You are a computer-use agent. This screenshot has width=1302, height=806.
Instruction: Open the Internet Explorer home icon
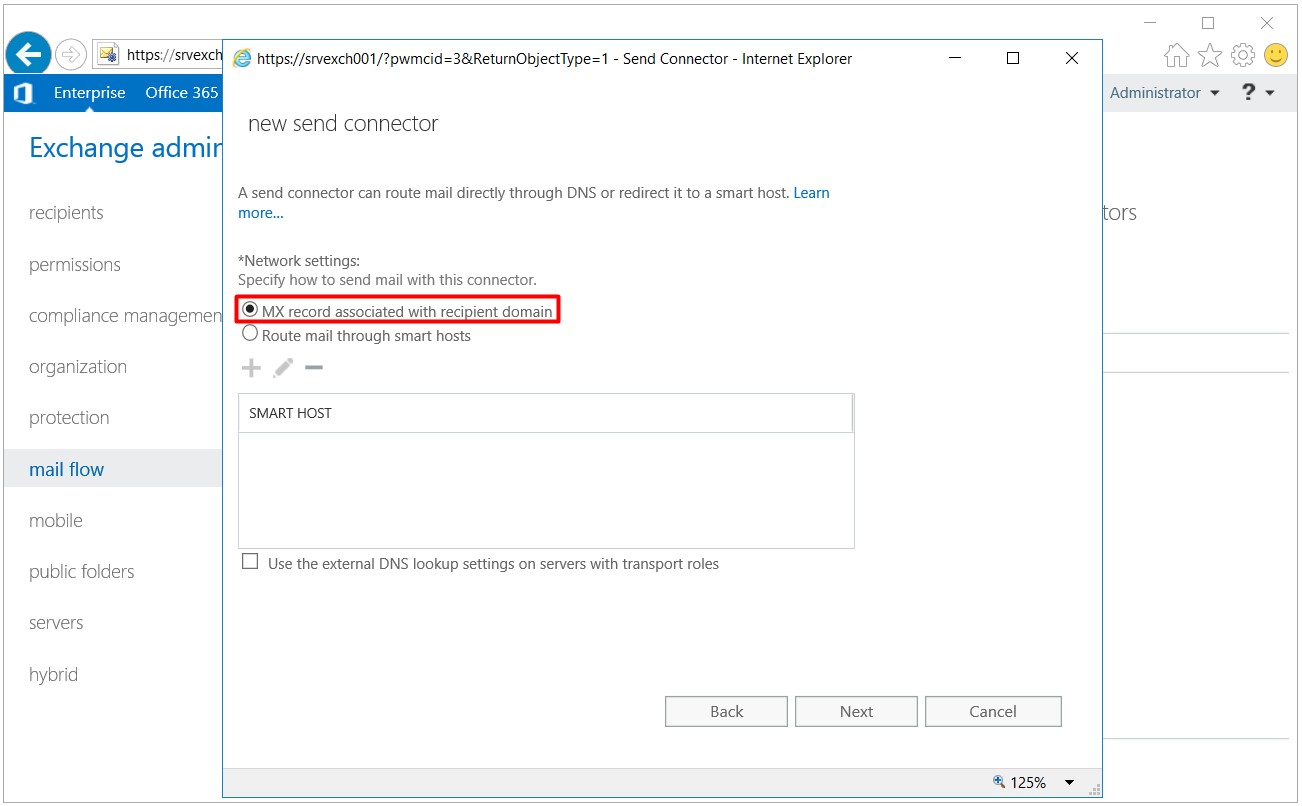(1177, 55)
